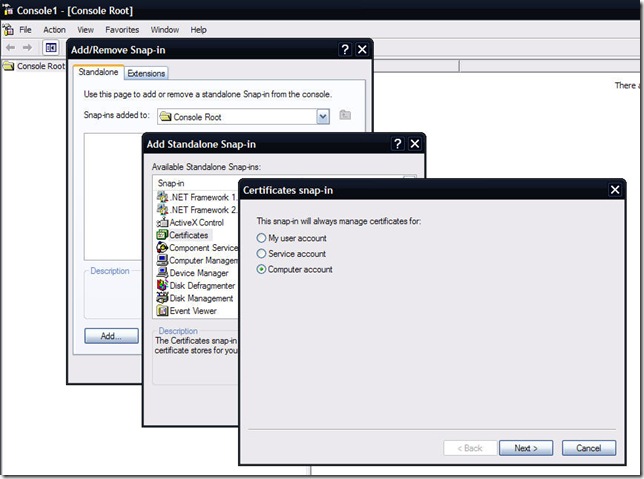Viewport: 644px width, 479px height.
Task: Close the Add/Remove Snap-in dialog
Action: 362,50
